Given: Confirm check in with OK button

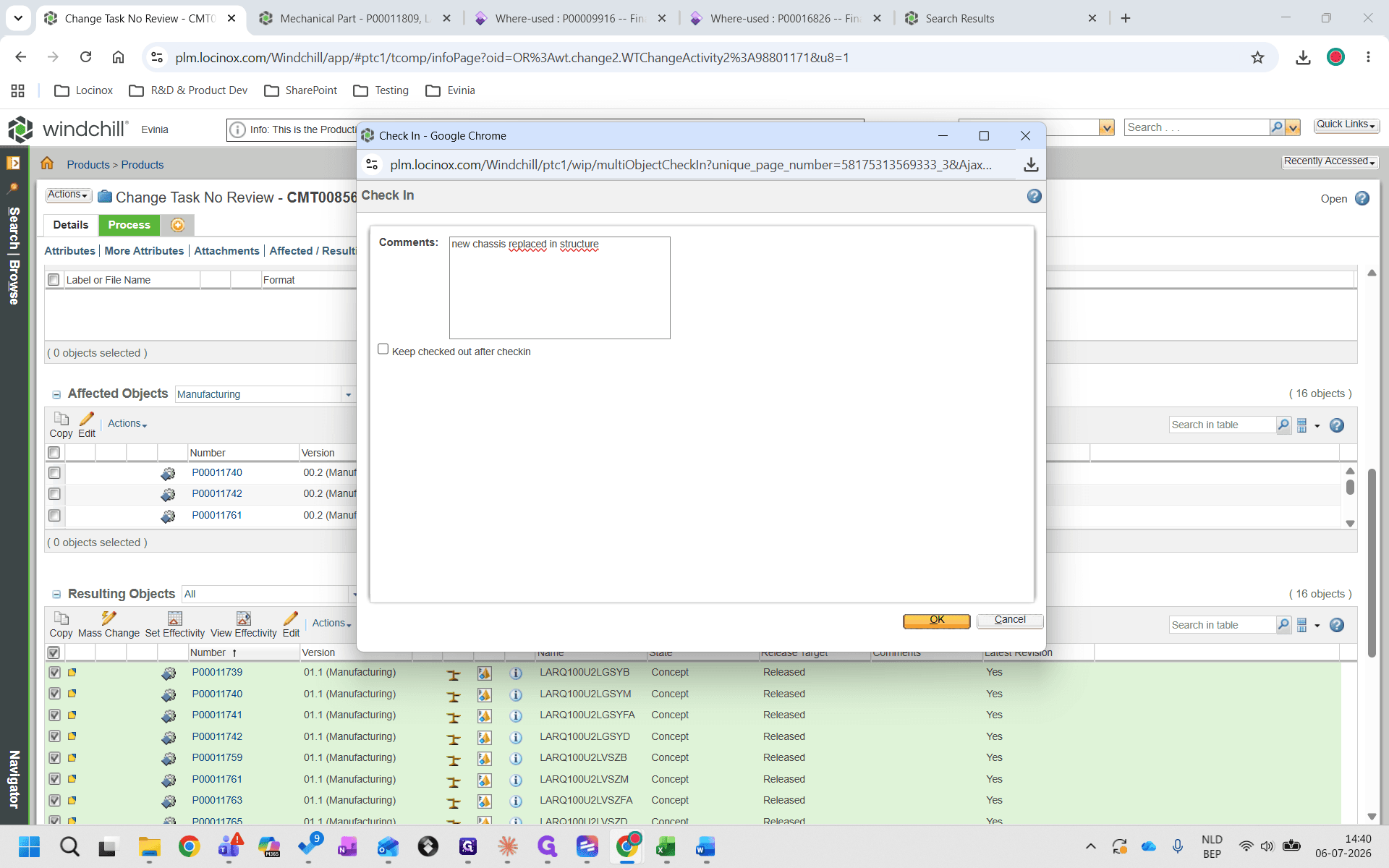Looking at the screenshot, I should (936, 621).
